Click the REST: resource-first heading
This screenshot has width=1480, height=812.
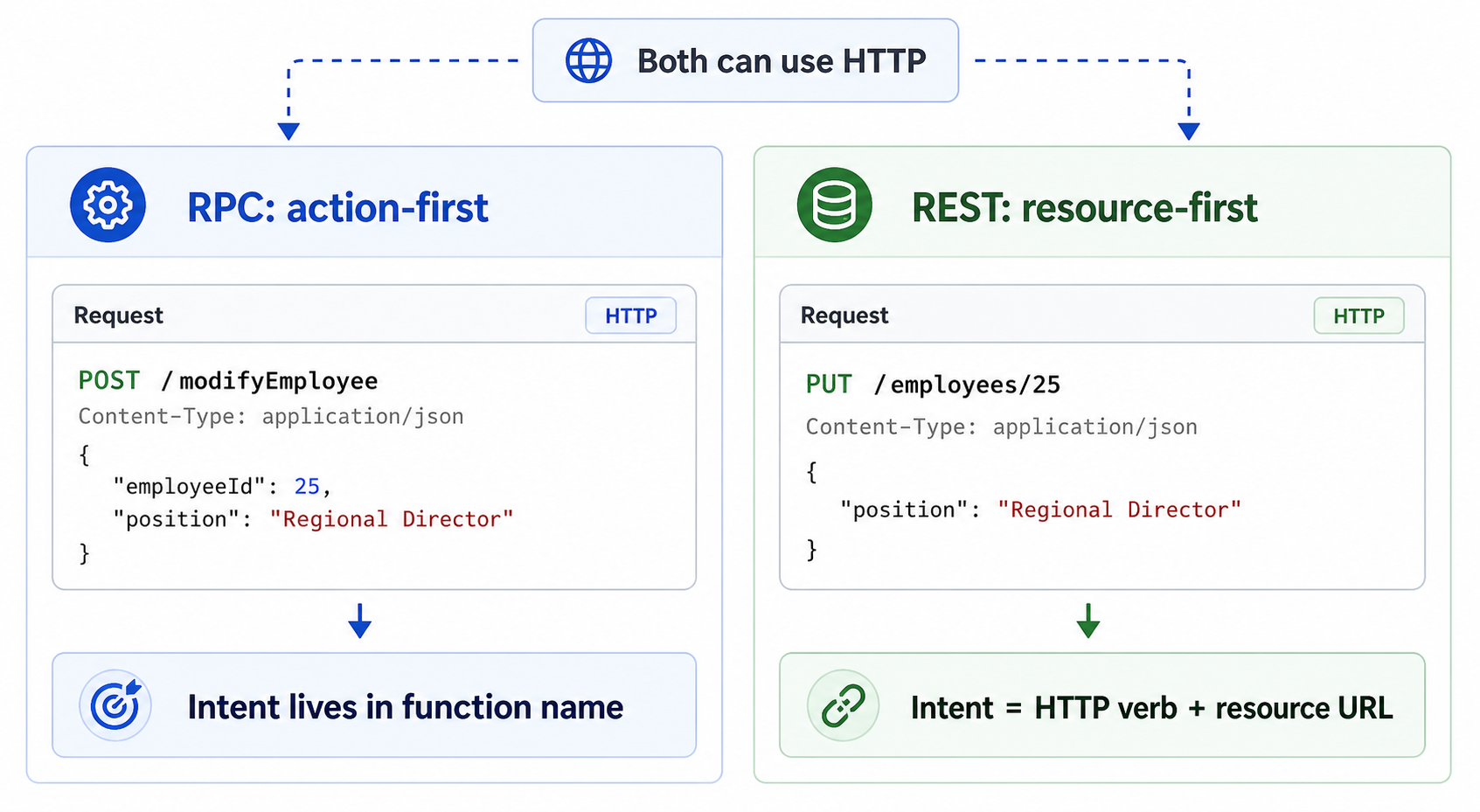click(x=1084, y=208)
